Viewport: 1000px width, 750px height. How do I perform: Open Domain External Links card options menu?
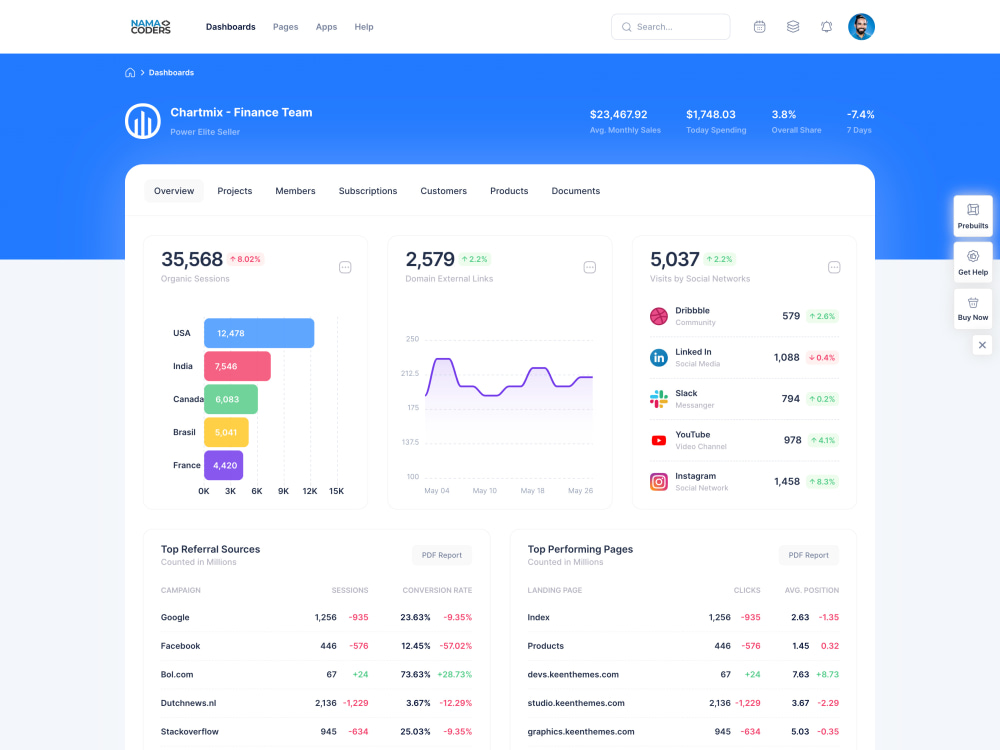coord(590,267)
